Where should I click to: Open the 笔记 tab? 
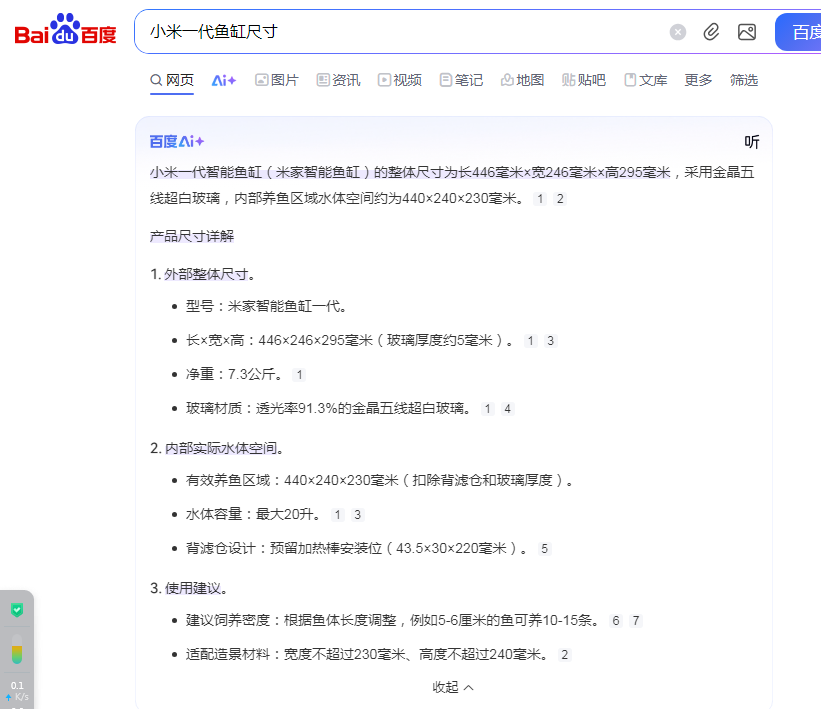[461, 80]
